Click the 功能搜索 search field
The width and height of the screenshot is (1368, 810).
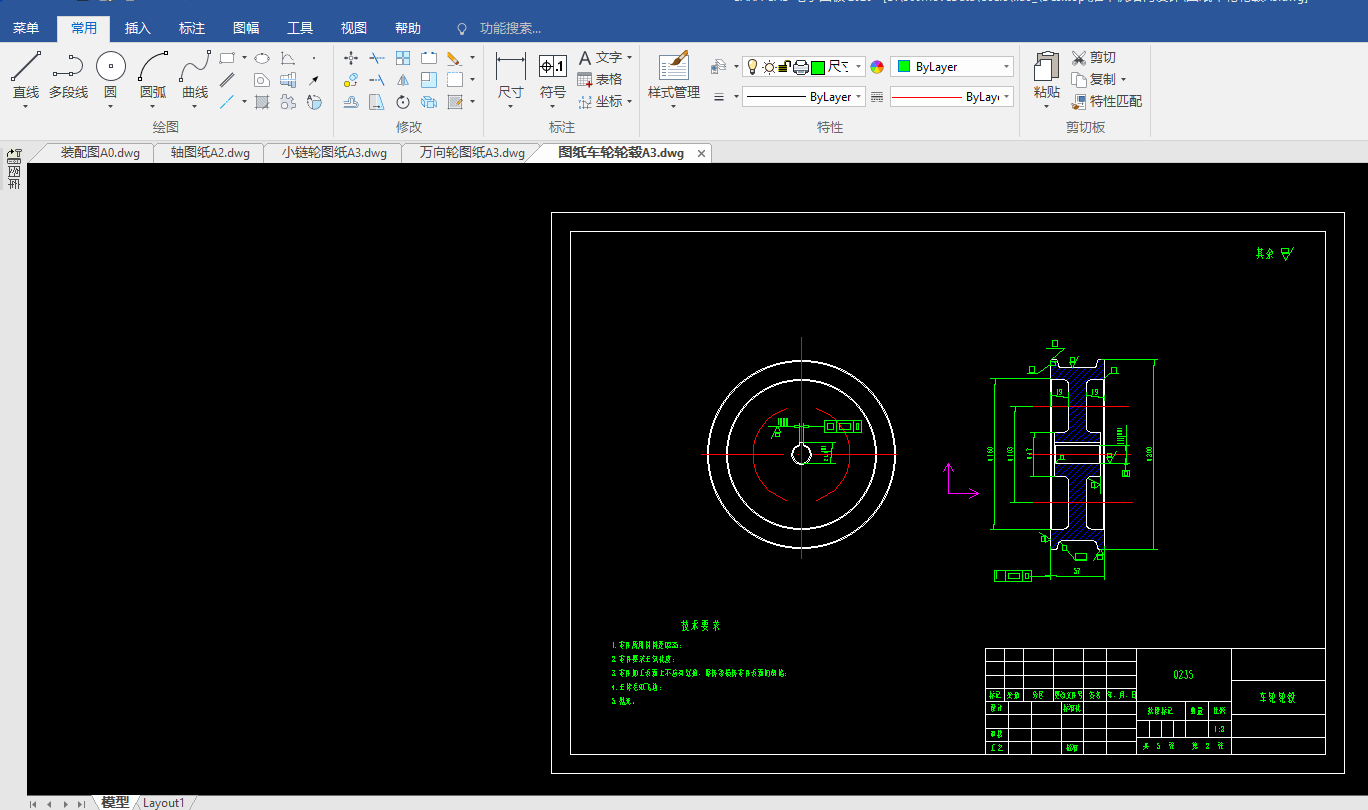(x=510, y=28)
